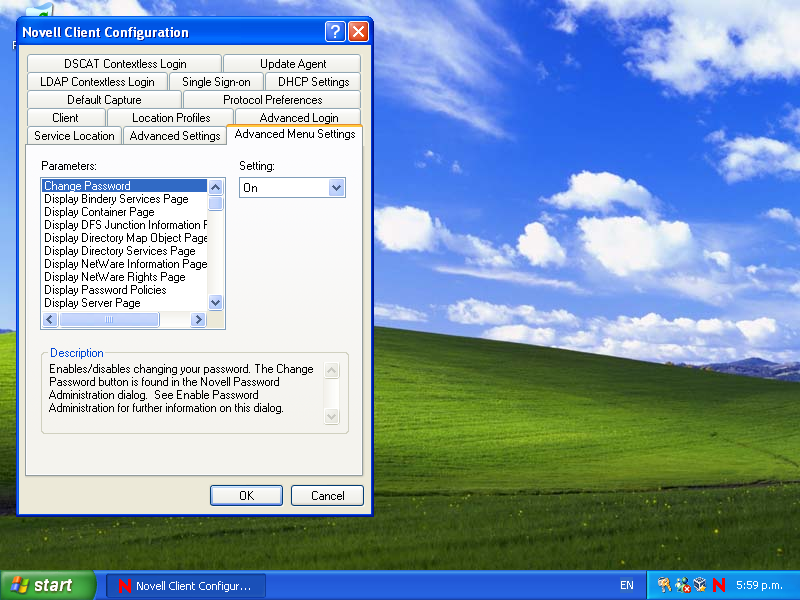Switch to the Advanced Login tab
The height and width of the screenshot is (600, 800).
pyautogui.click(x=299, y=118)
